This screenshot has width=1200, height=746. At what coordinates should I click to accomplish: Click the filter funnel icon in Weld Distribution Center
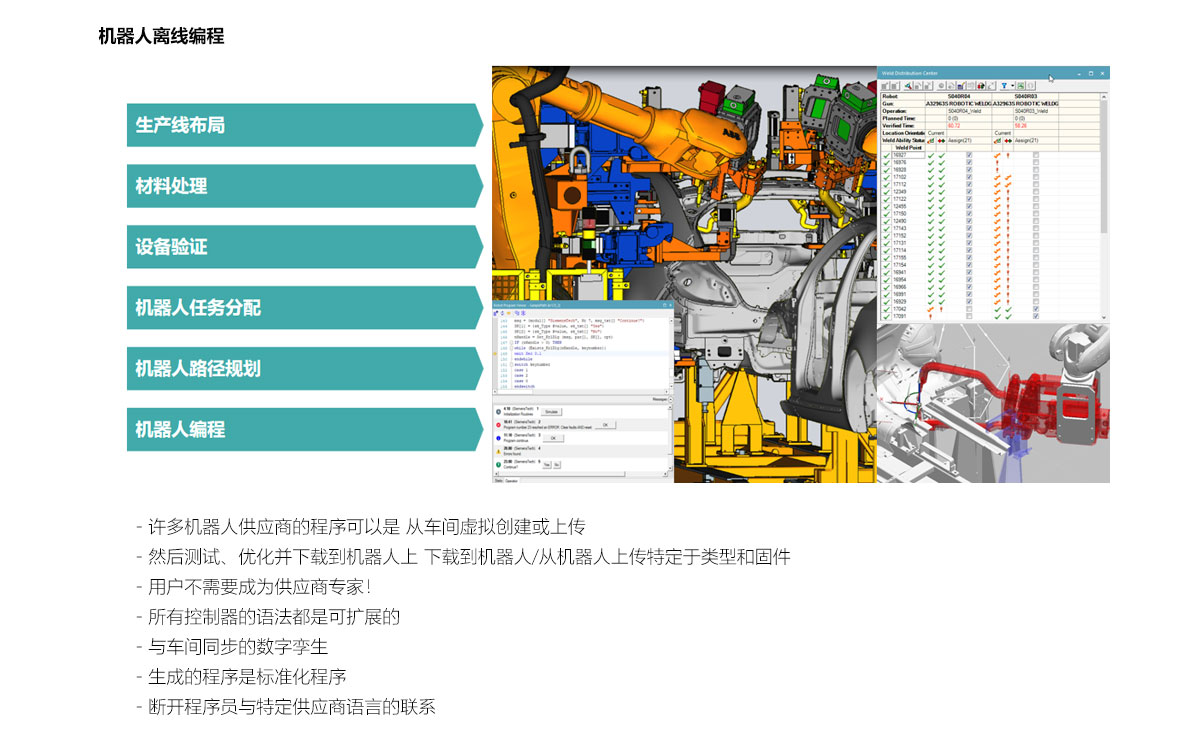[1003, 86]
